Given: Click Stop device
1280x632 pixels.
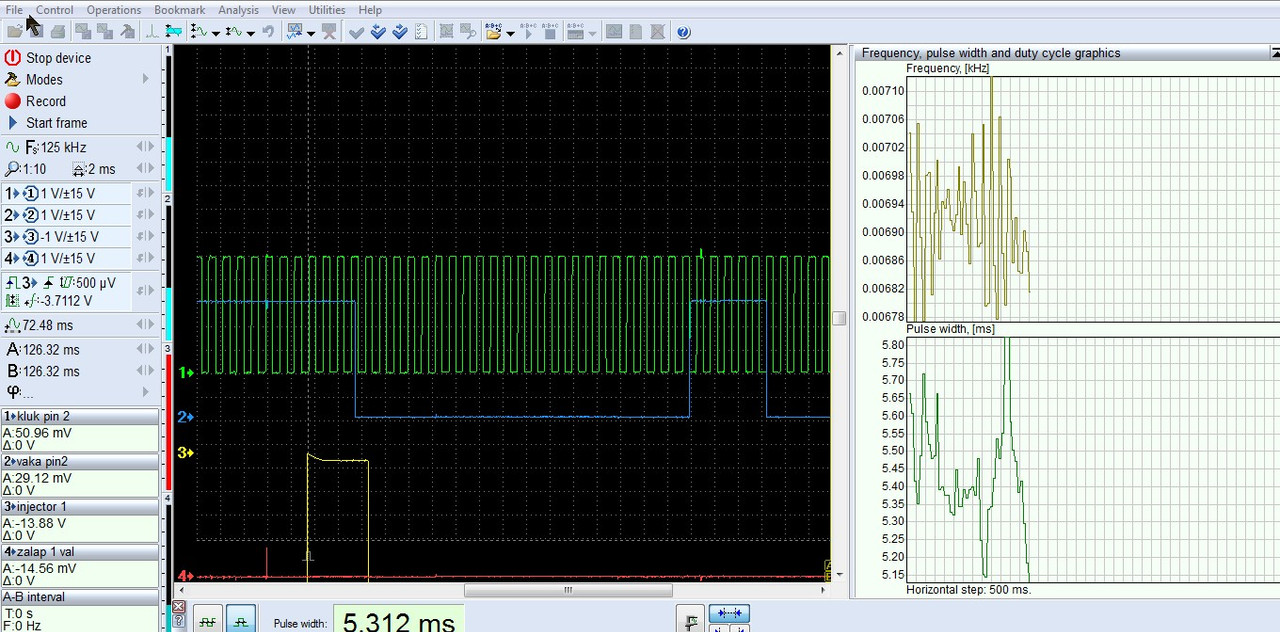Looking at the screenshot, I should 58,58.
